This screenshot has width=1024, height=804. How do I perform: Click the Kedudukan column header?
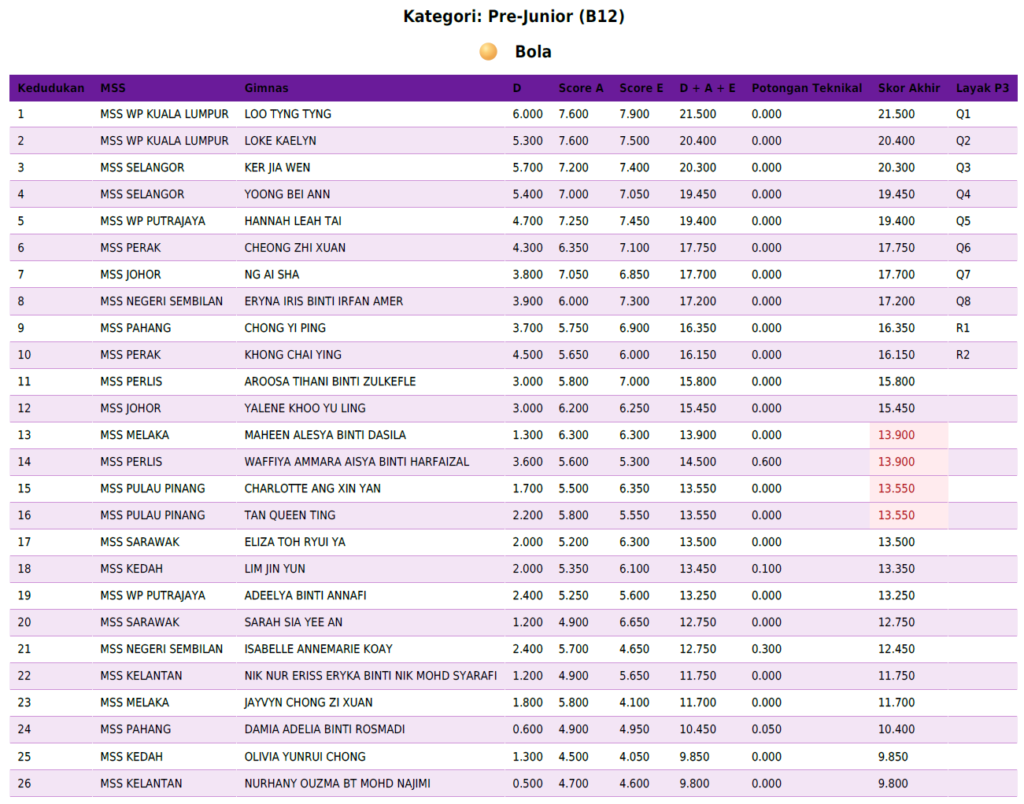tap(51, 88)
